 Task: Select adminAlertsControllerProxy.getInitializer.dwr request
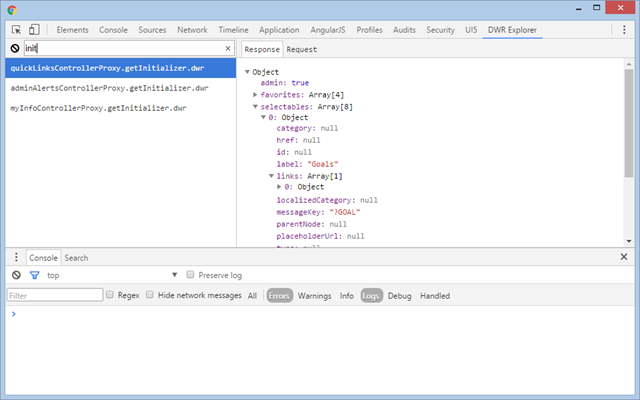click(x=109, y=88)
